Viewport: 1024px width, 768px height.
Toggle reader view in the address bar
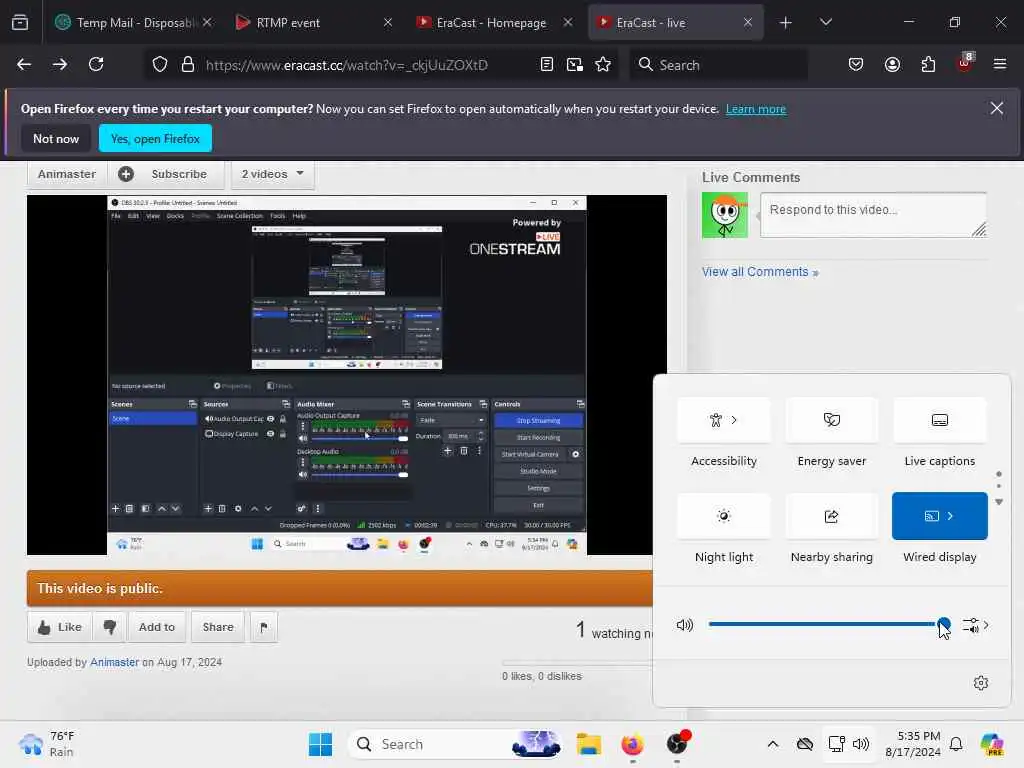click(547, 65)
